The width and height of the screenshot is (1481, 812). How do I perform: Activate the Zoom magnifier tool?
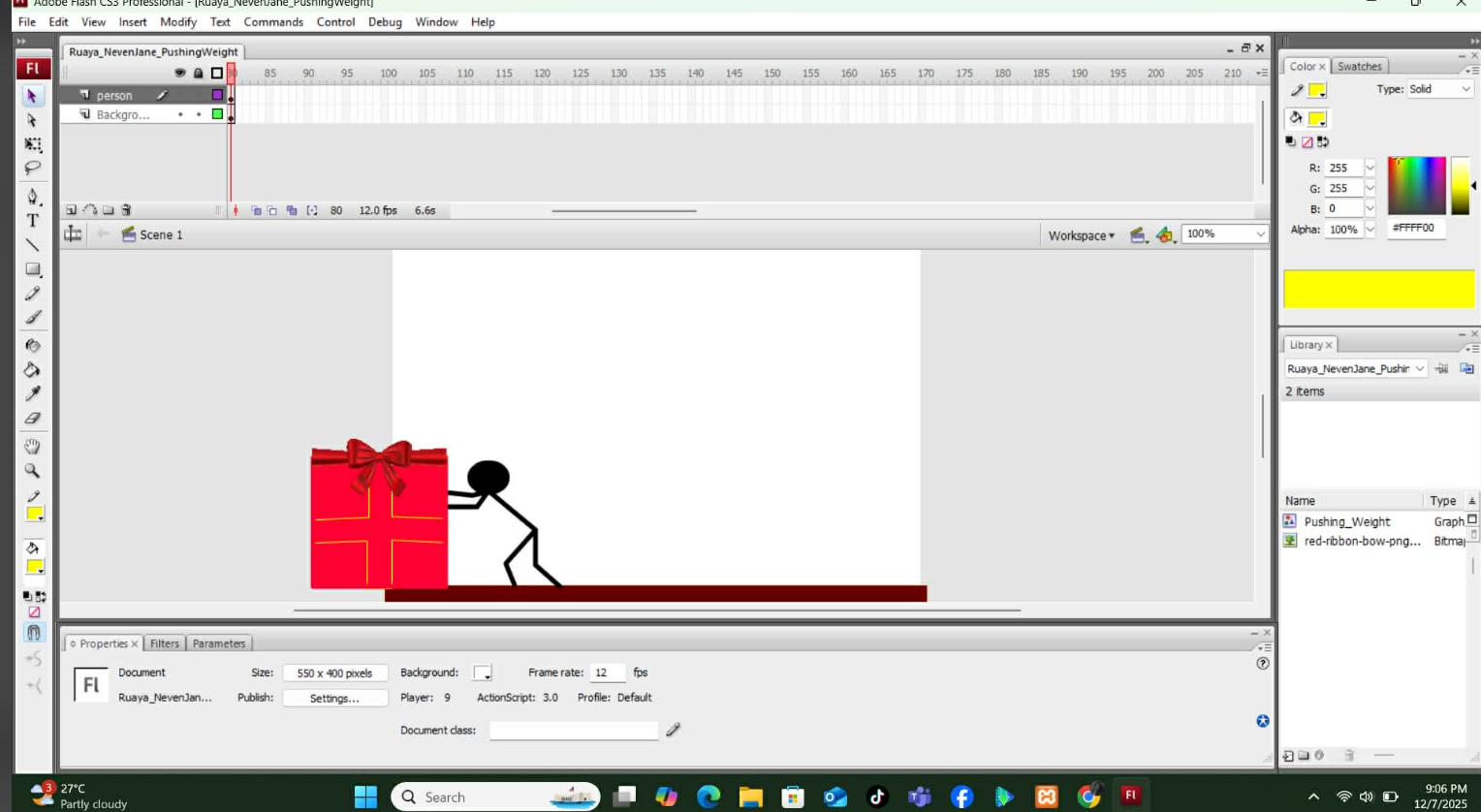click(32, 471)
